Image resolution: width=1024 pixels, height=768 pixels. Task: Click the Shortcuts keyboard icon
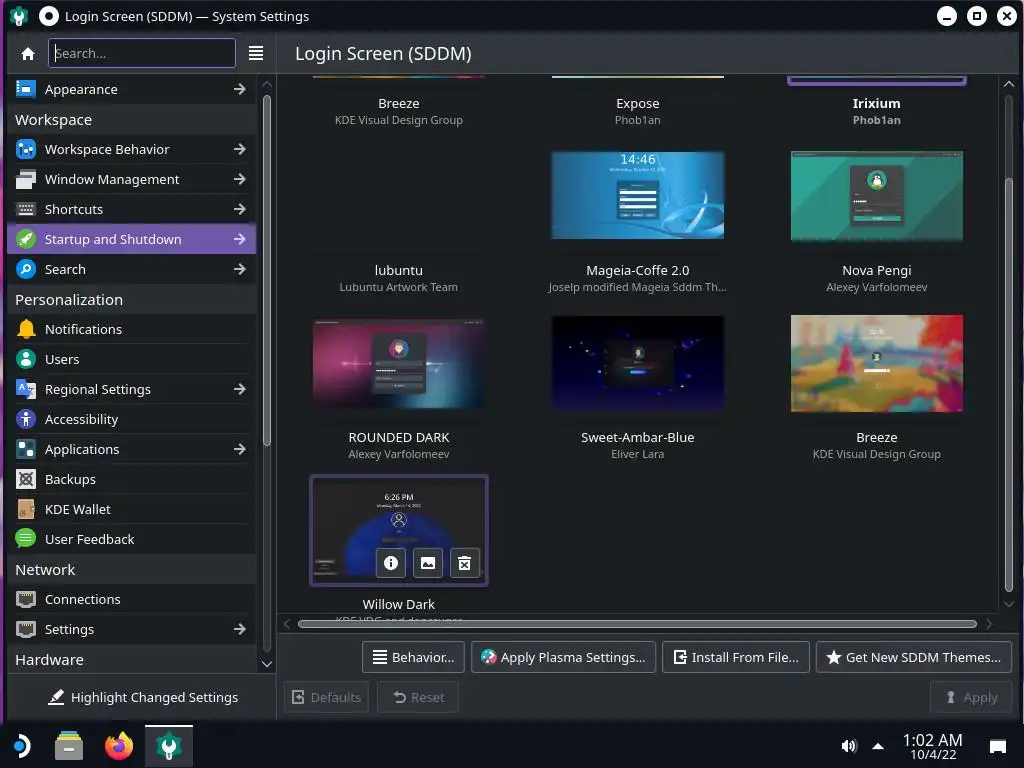click(x=25, y=209)
